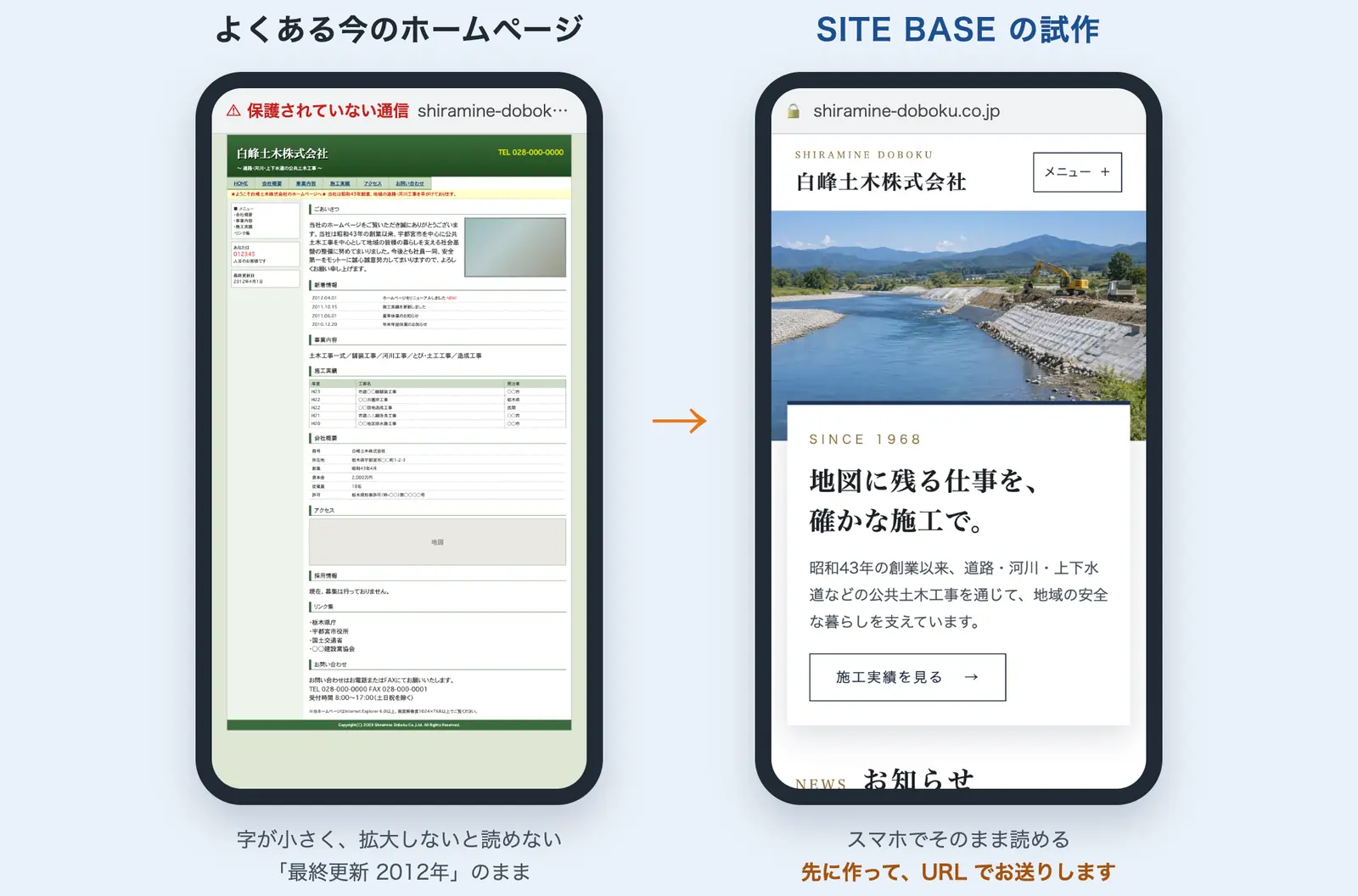1358x896 pixels.
Task: Click the padlock icon beside shiramine-doboku.co.jp
Action: (x=794, y=110)
